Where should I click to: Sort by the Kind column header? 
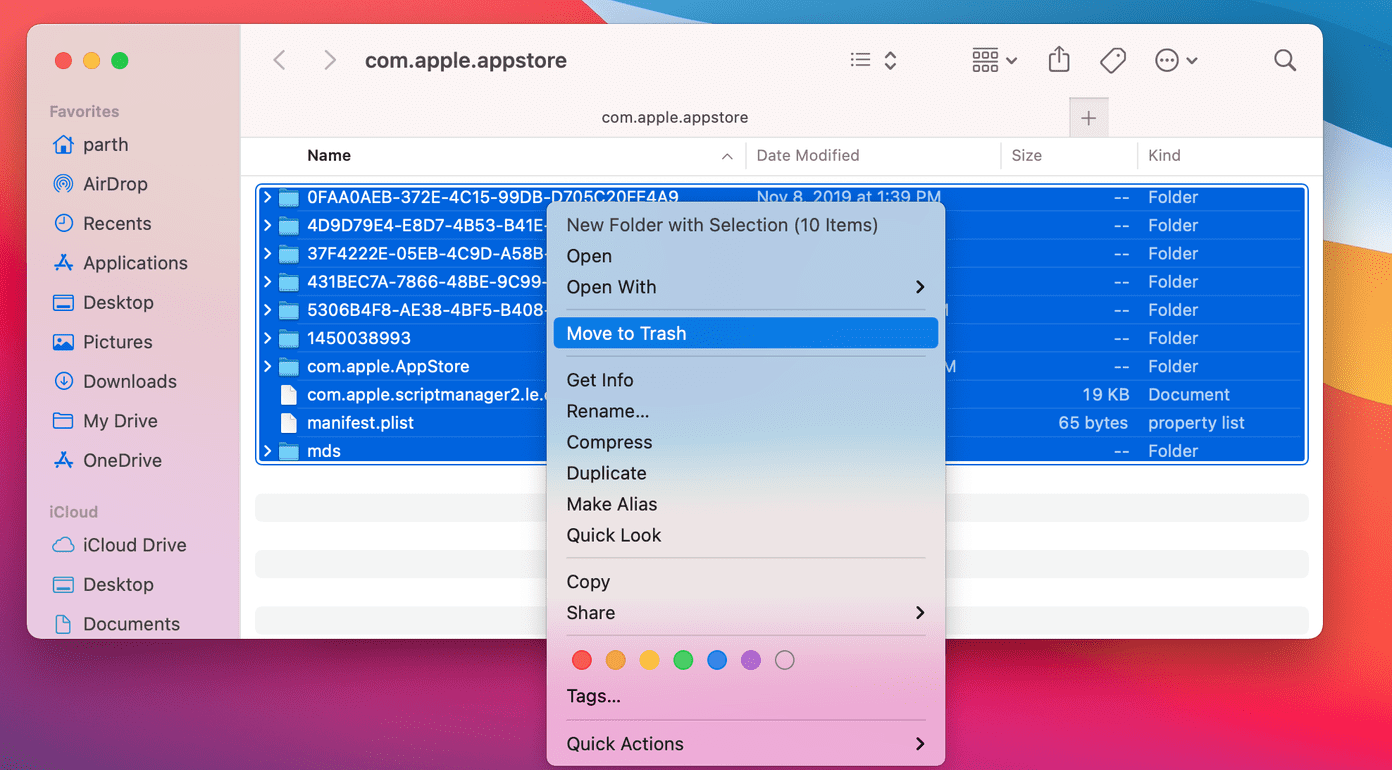[1164, 155]
